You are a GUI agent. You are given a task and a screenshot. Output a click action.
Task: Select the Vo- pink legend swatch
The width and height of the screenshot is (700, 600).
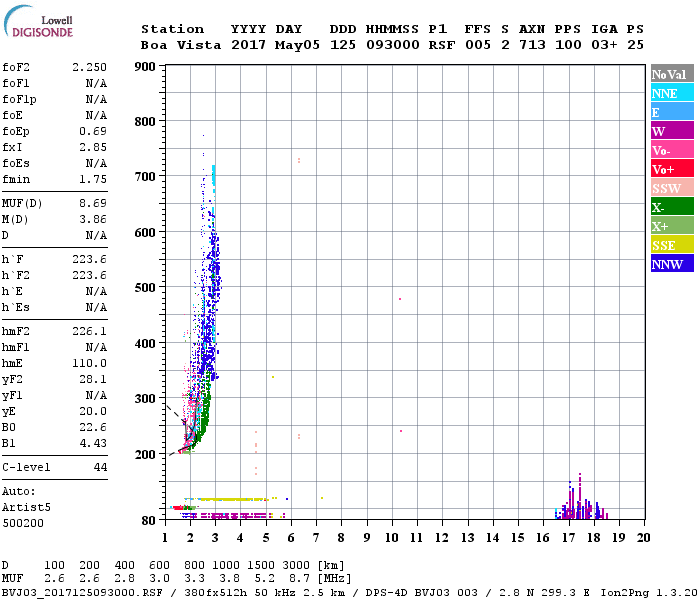(672, 150)
